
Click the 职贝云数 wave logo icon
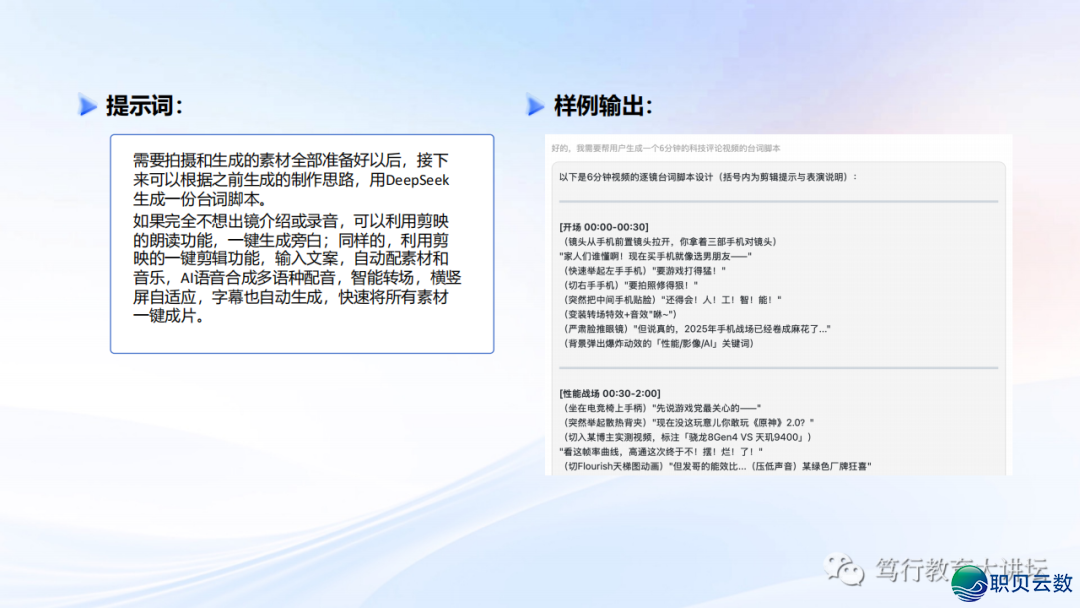pyautogui.click(x=970, y=583)
